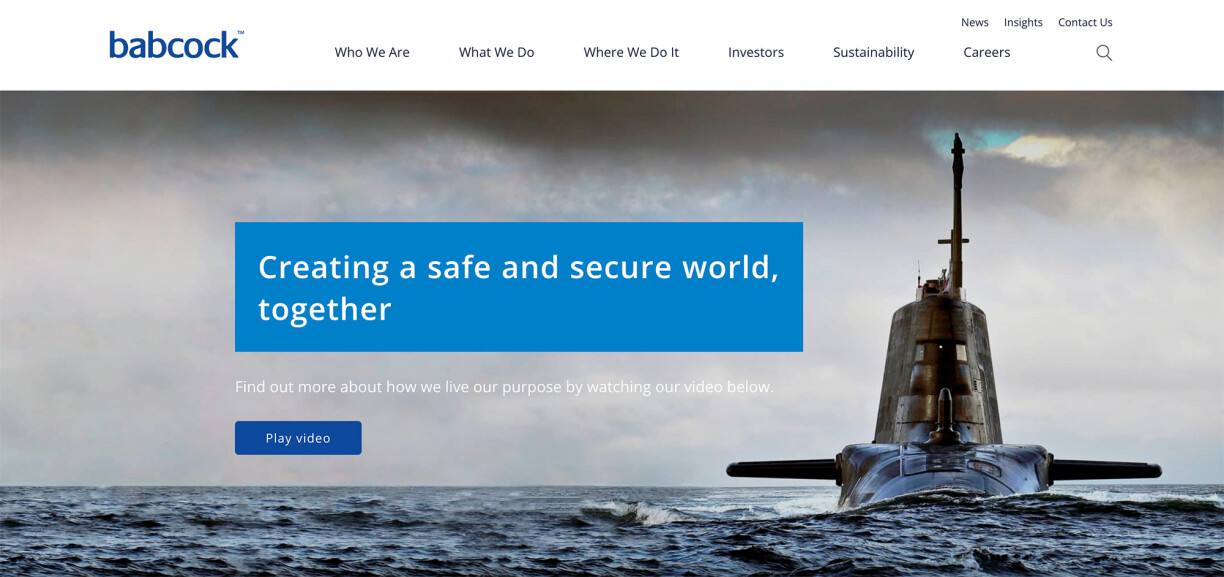1224x577 pixels.
Task: Open the News link
Action: coord(975,22)
